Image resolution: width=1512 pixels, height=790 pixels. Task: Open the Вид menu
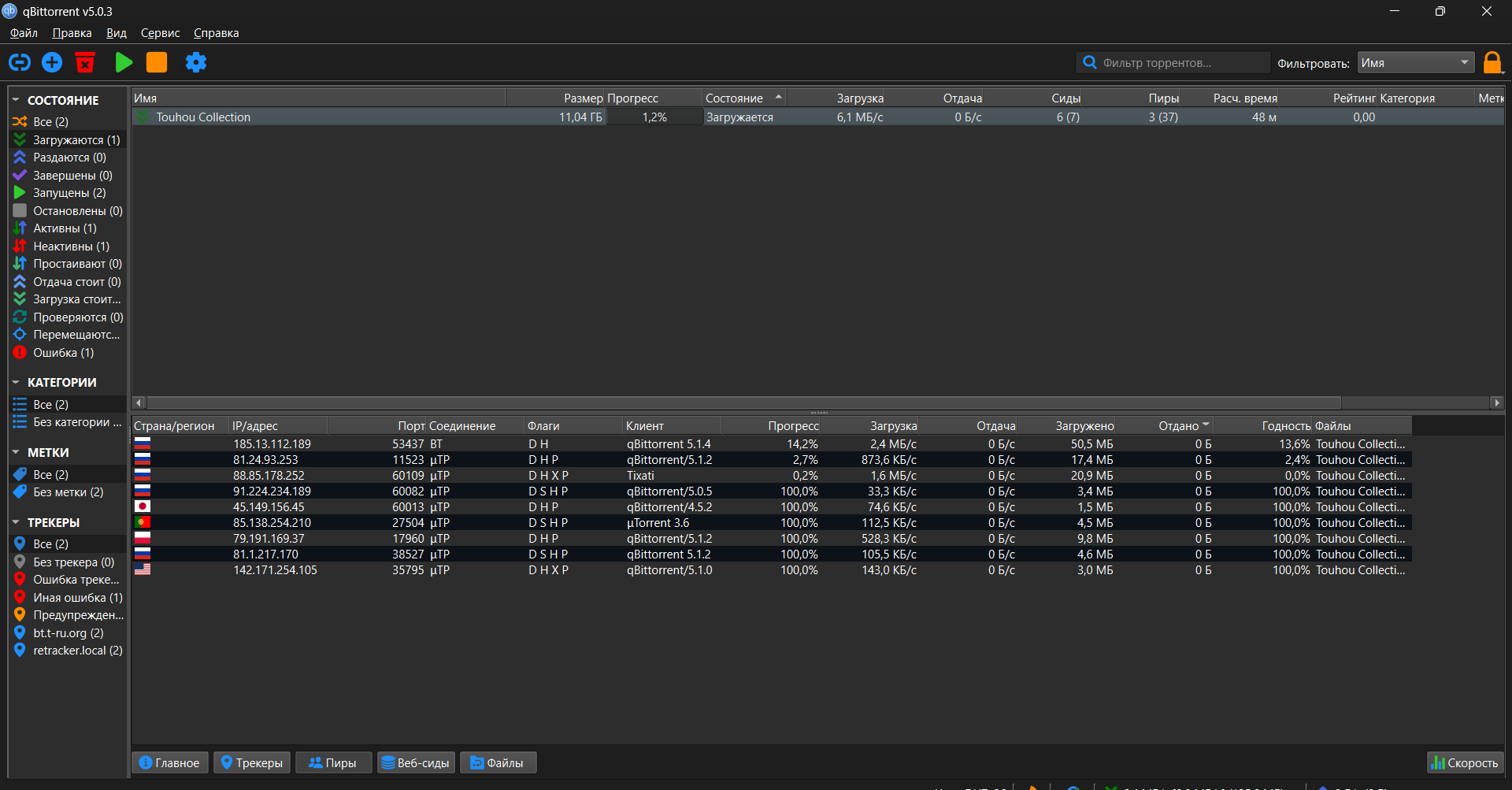pyautogui.click(x=117, y=33)
